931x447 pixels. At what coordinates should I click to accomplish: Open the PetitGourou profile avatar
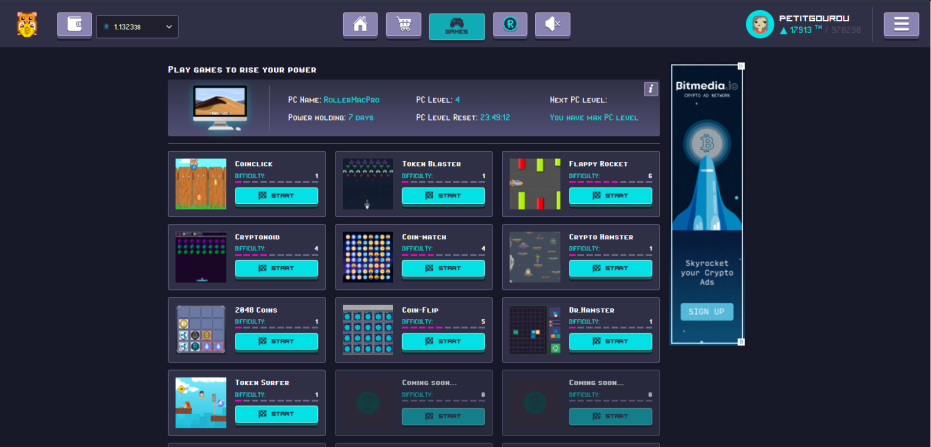pos(759,24)
